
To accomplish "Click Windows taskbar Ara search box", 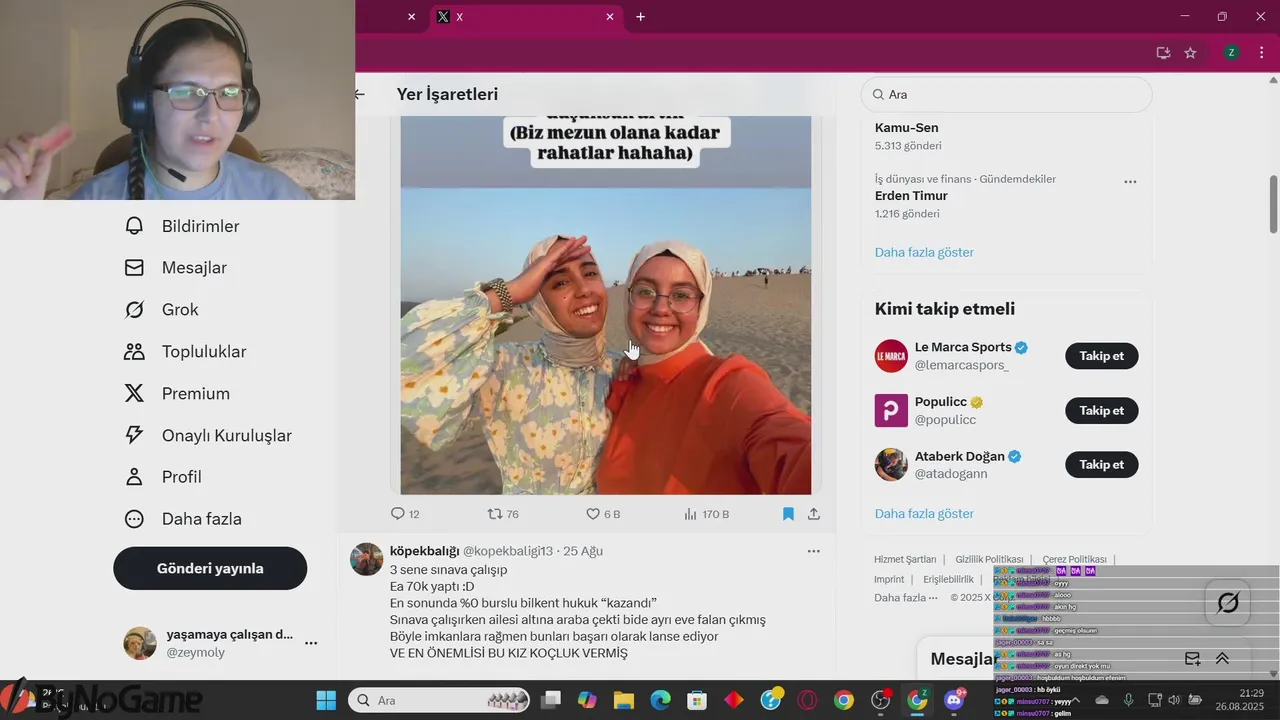I will pos(441,700).
